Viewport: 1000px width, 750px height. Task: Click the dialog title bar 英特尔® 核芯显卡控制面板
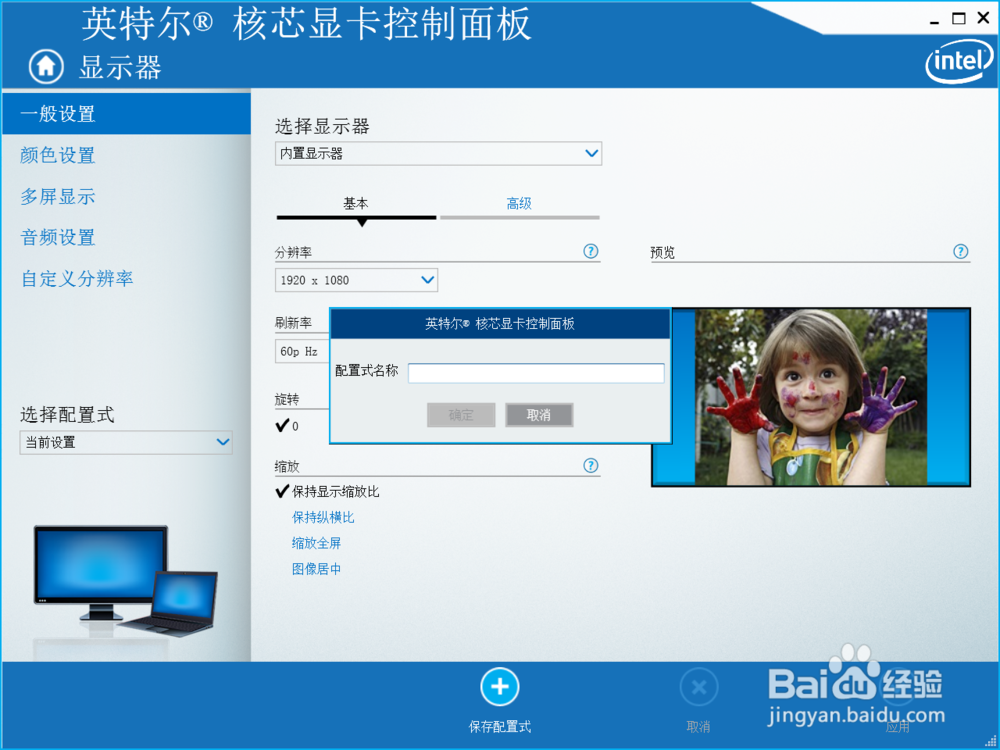pos(500,324)
